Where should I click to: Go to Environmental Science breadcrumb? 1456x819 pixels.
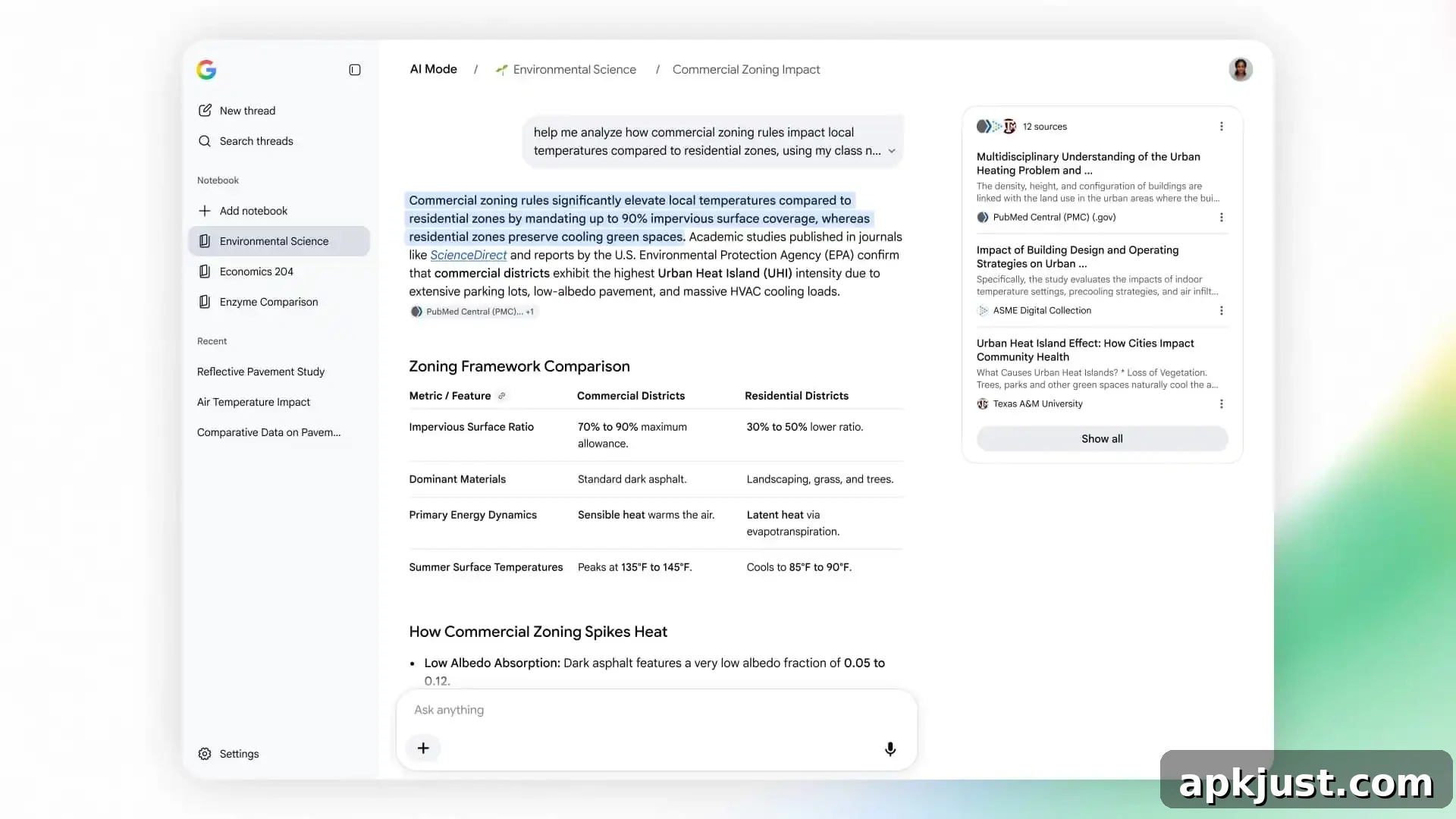566,69
